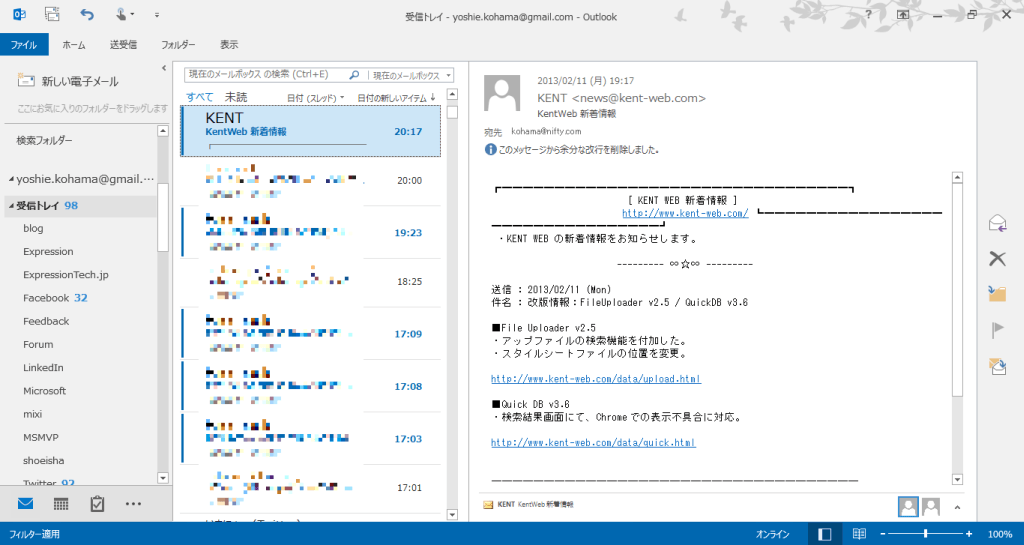The width and height of the screenshot is (1024, 545).
Task: Show すべて messages filter
Action: (x=199, y=97)
